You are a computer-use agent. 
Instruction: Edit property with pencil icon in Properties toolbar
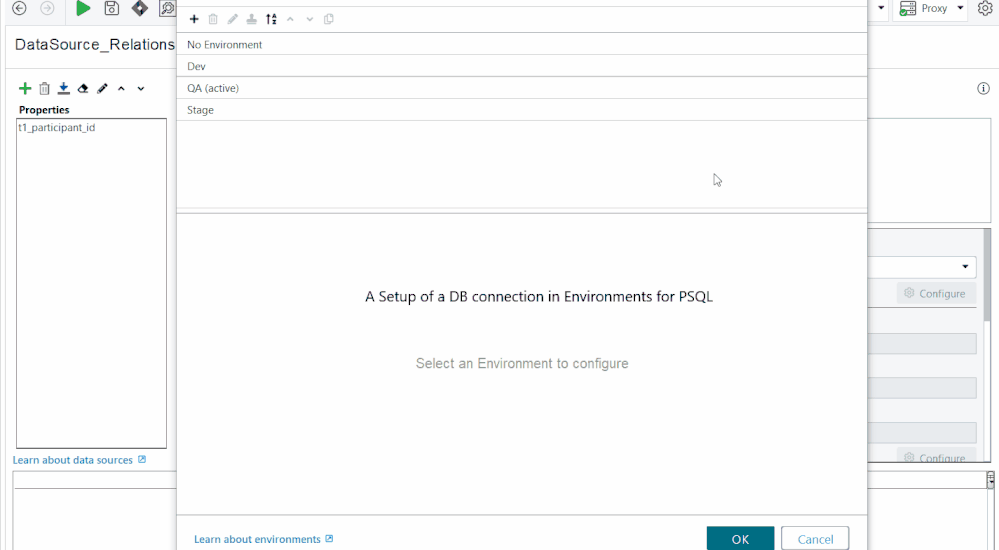coord(103,89)
